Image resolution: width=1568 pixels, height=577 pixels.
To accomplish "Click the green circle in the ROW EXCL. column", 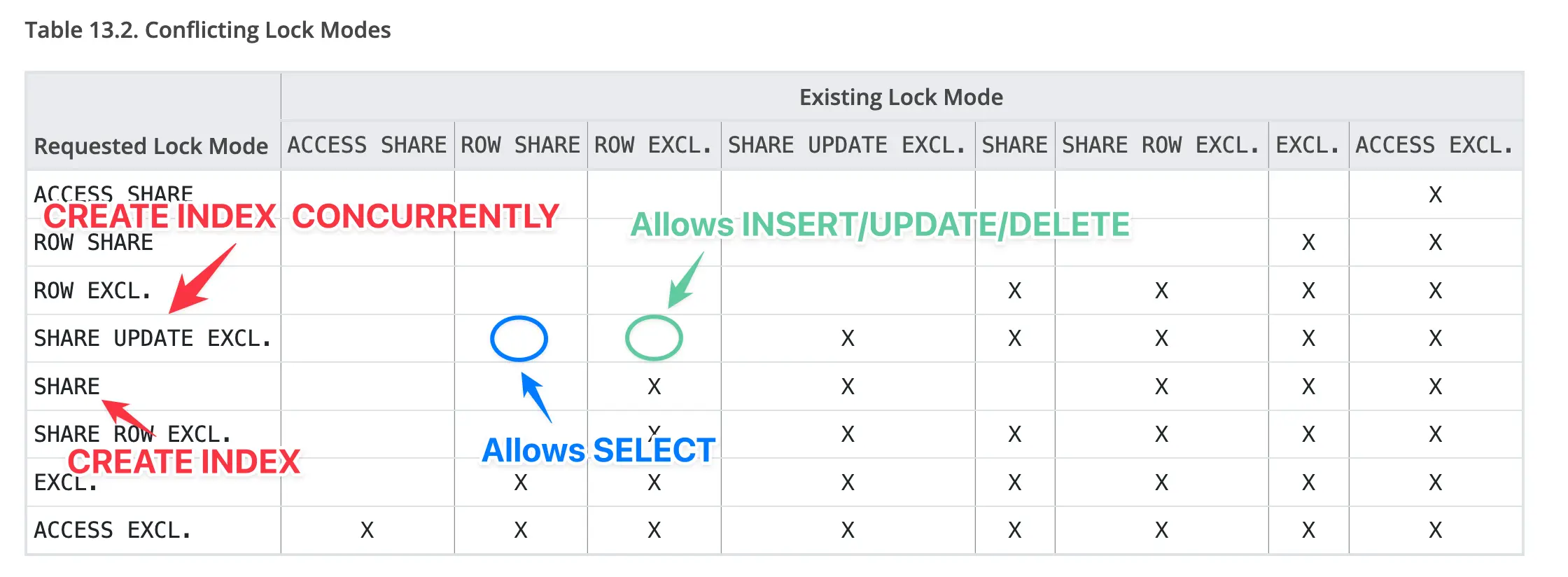I will 654,338.
